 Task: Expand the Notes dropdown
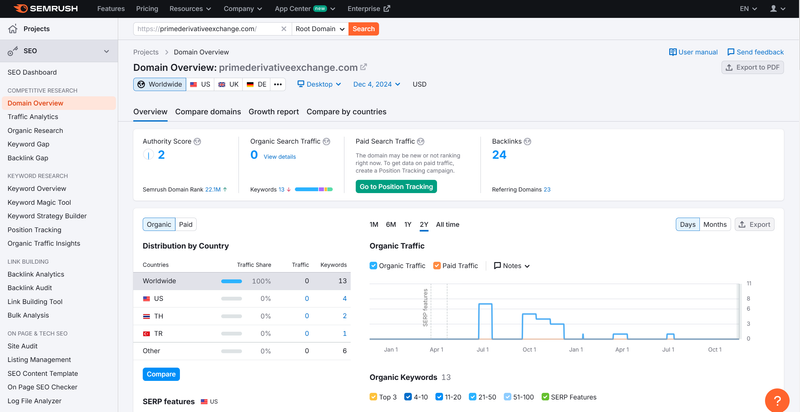[512, 266]
